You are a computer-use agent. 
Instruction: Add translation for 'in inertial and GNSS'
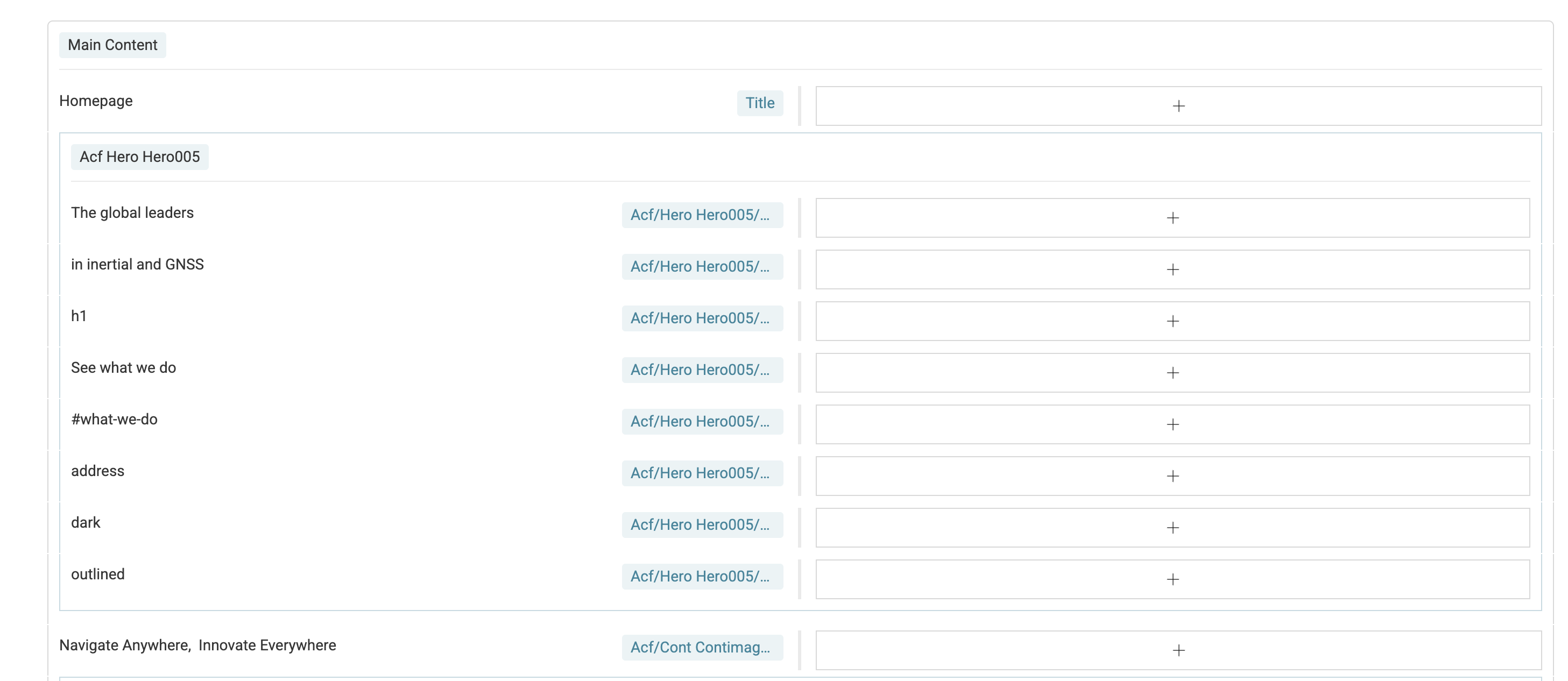click(x=1173, y=269)
